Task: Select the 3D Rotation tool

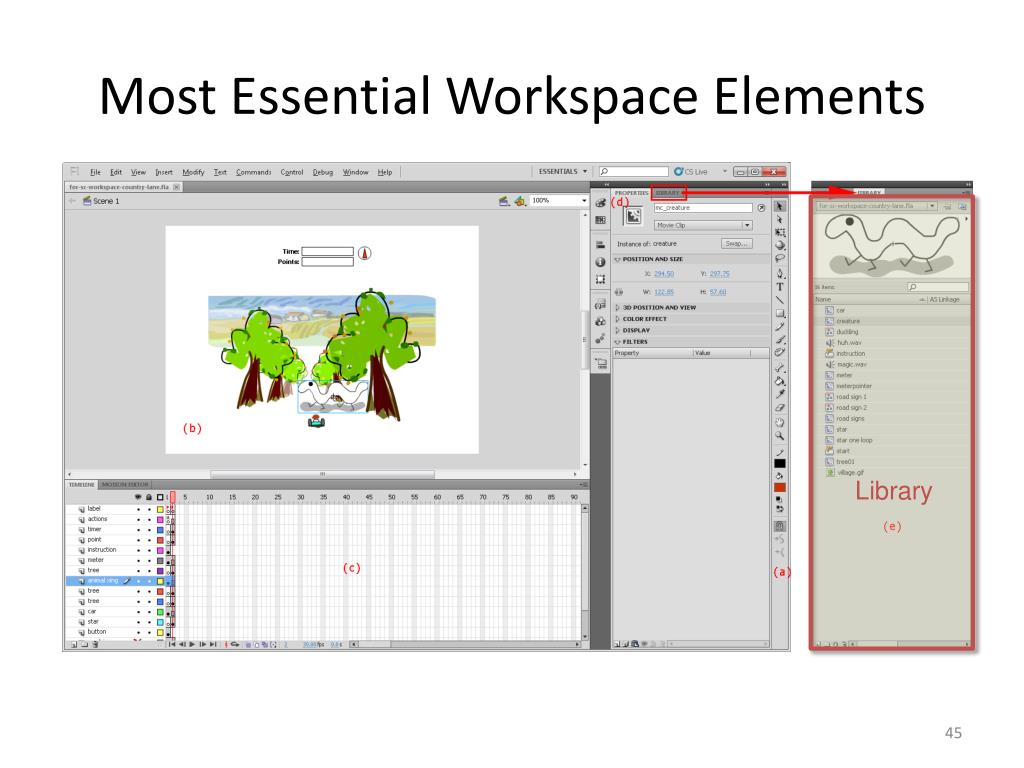Action: (x=780, y=246)
